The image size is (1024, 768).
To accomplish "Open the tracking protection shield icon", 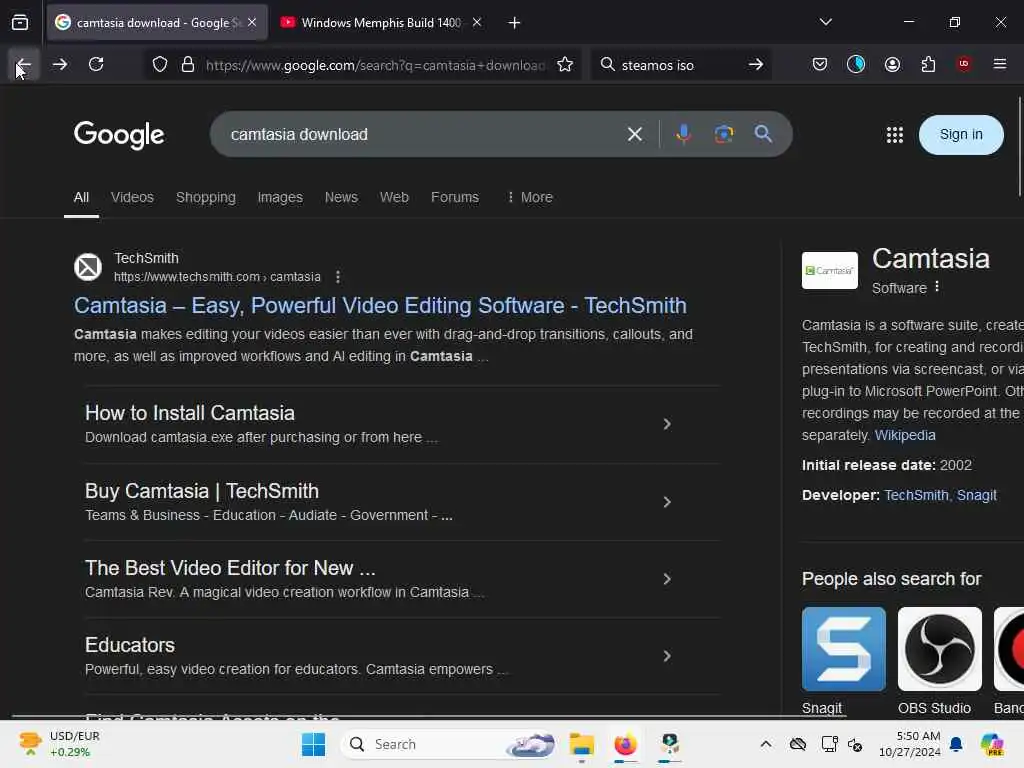I will pyautogui.click(x=160, y=65).
